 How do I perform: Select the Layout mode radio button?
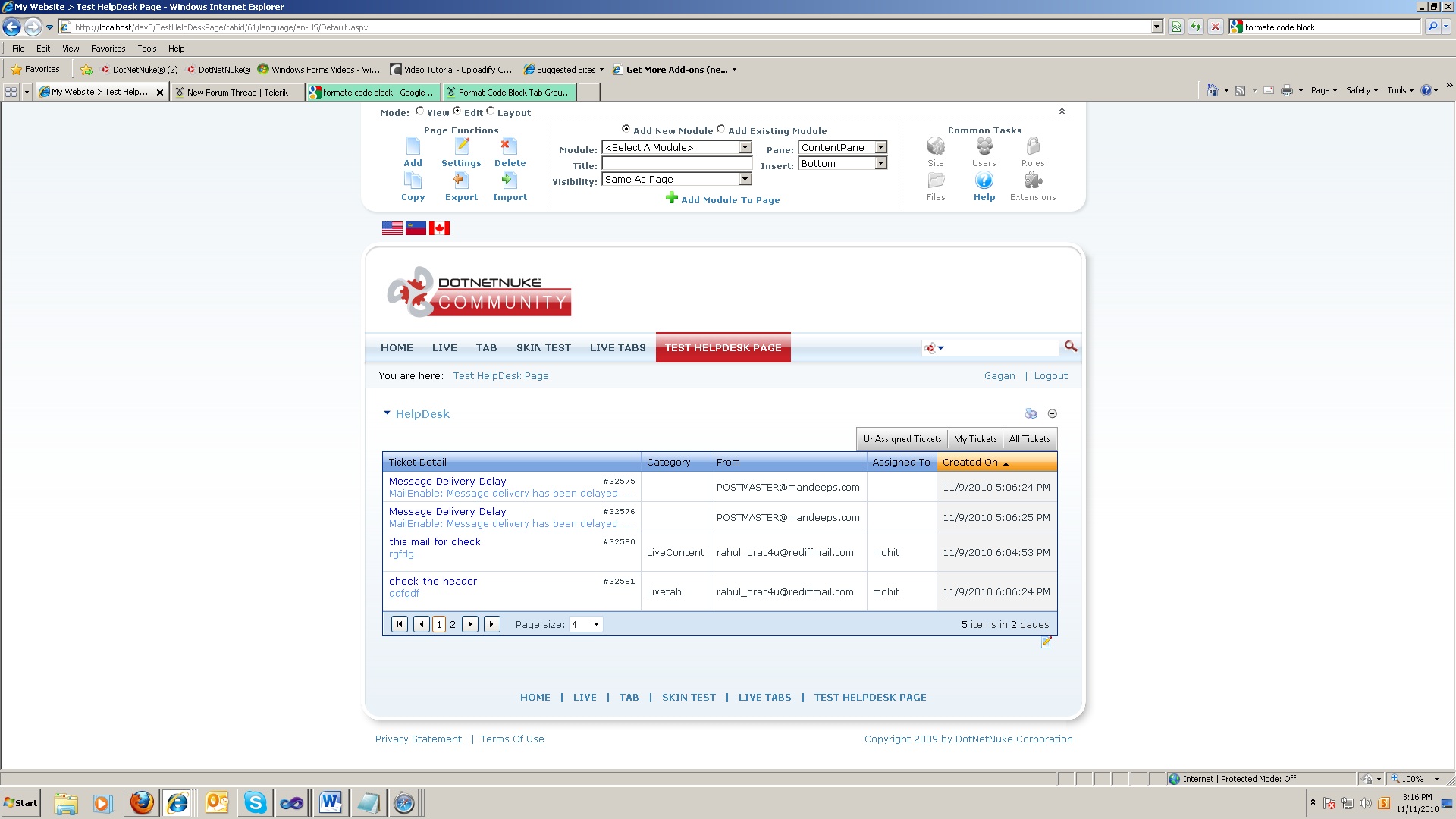(x=491, y=111)
